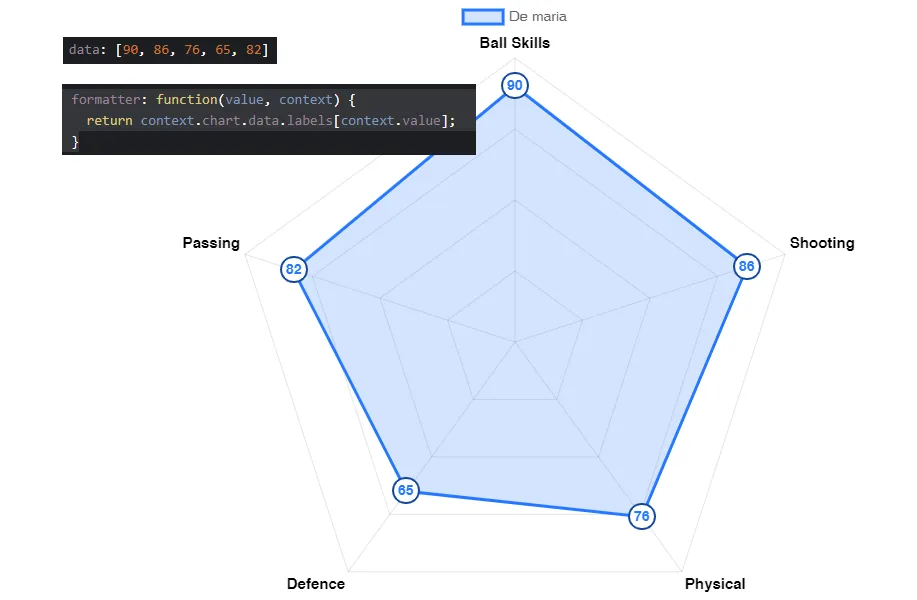The width and height of the screenshot is (917, 600).
Task: Toggle the De maria dataset legend label
Action: click(537, 16)
